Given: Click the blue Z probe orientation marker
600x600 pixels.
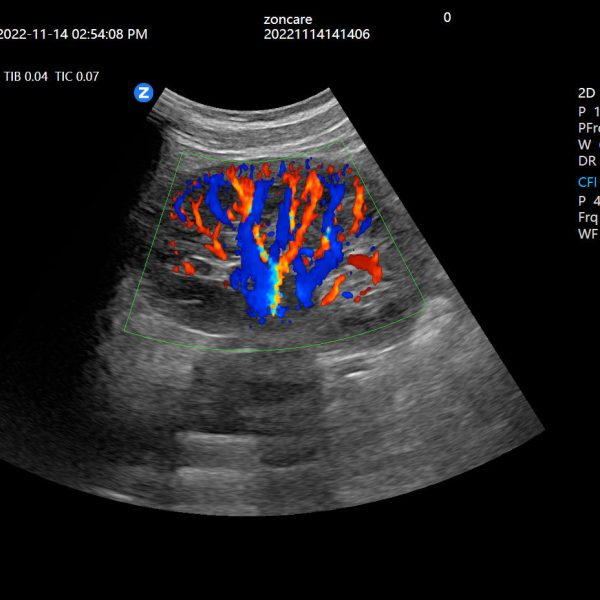Looking at the screenshot, I should 144,93.
